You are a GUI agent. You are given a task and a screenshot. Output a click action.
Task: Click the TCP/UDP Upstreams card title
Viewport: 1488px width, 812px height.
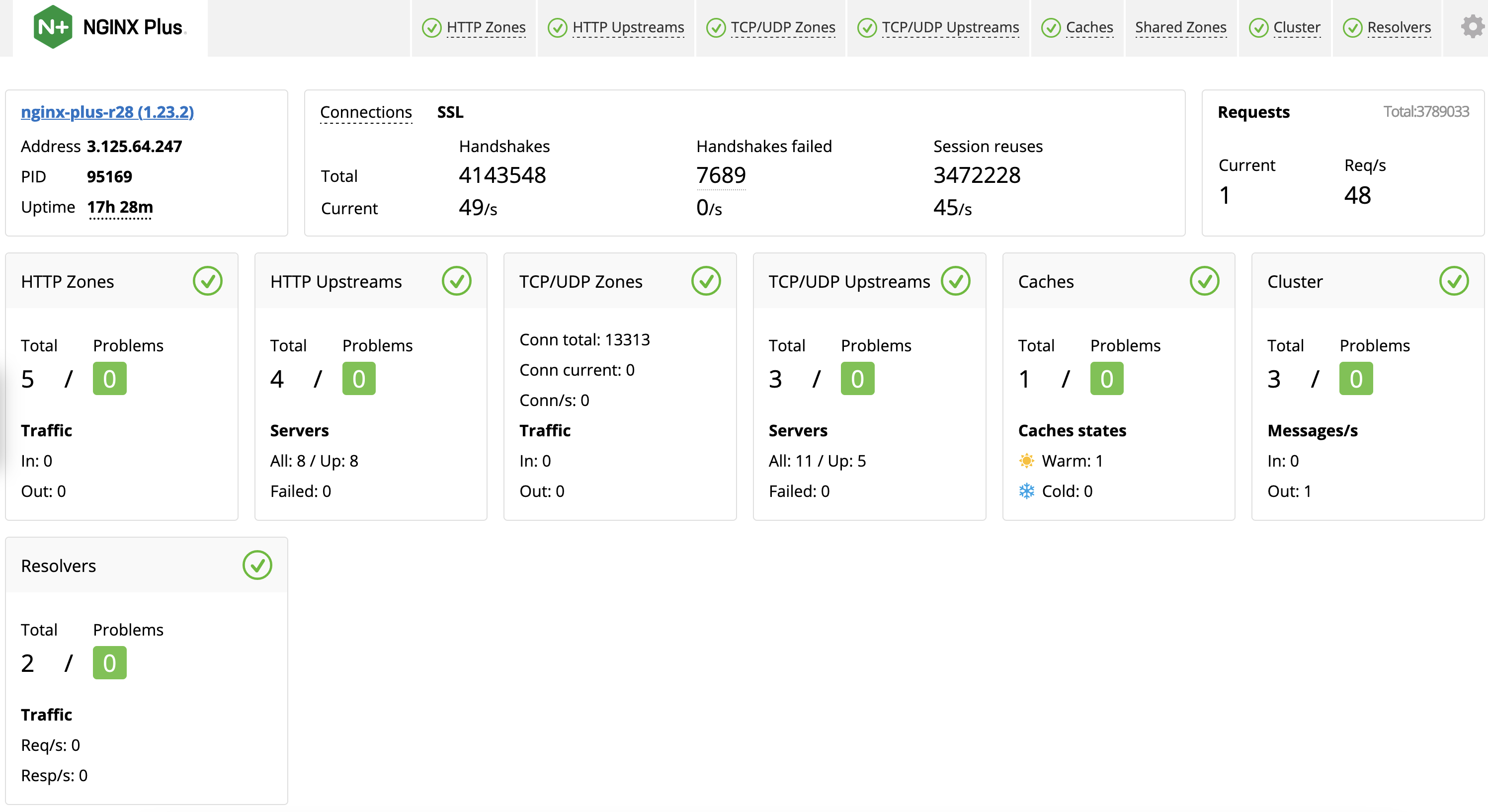click(848, 281)
